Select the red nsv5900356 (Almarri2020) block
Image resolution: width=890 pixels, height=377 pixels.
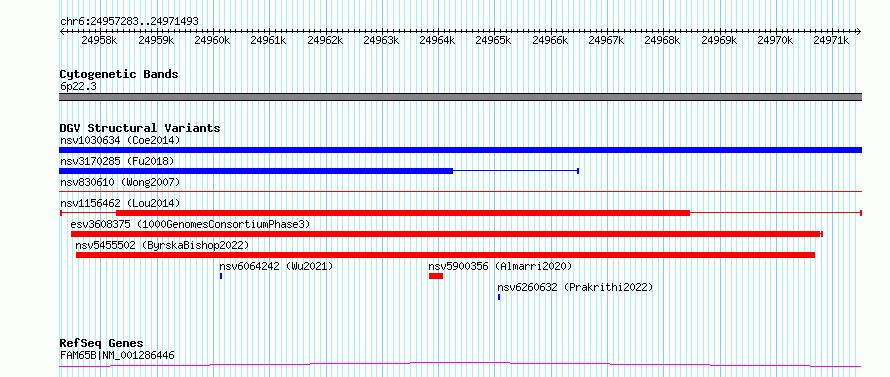click(x=436, y=276)
